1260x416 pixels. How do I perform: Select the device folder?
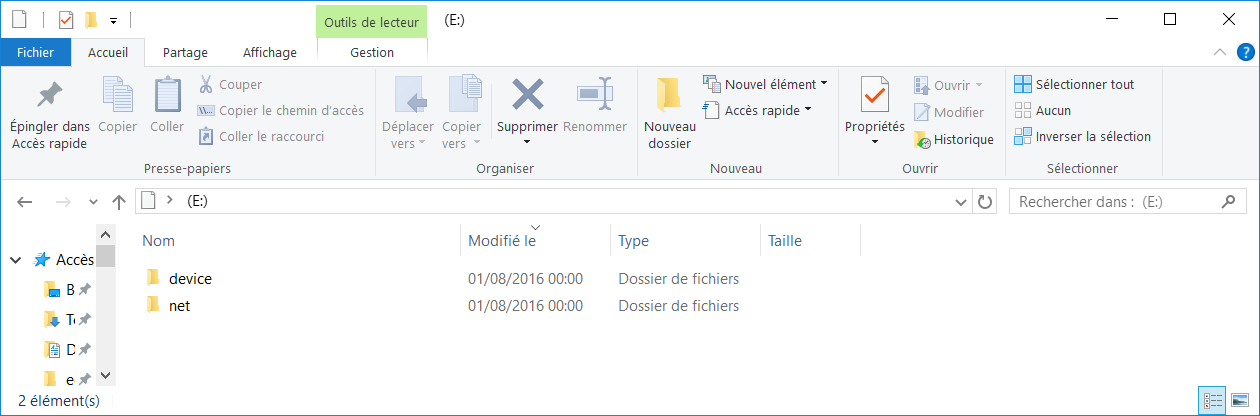click(x=190, y=279)
